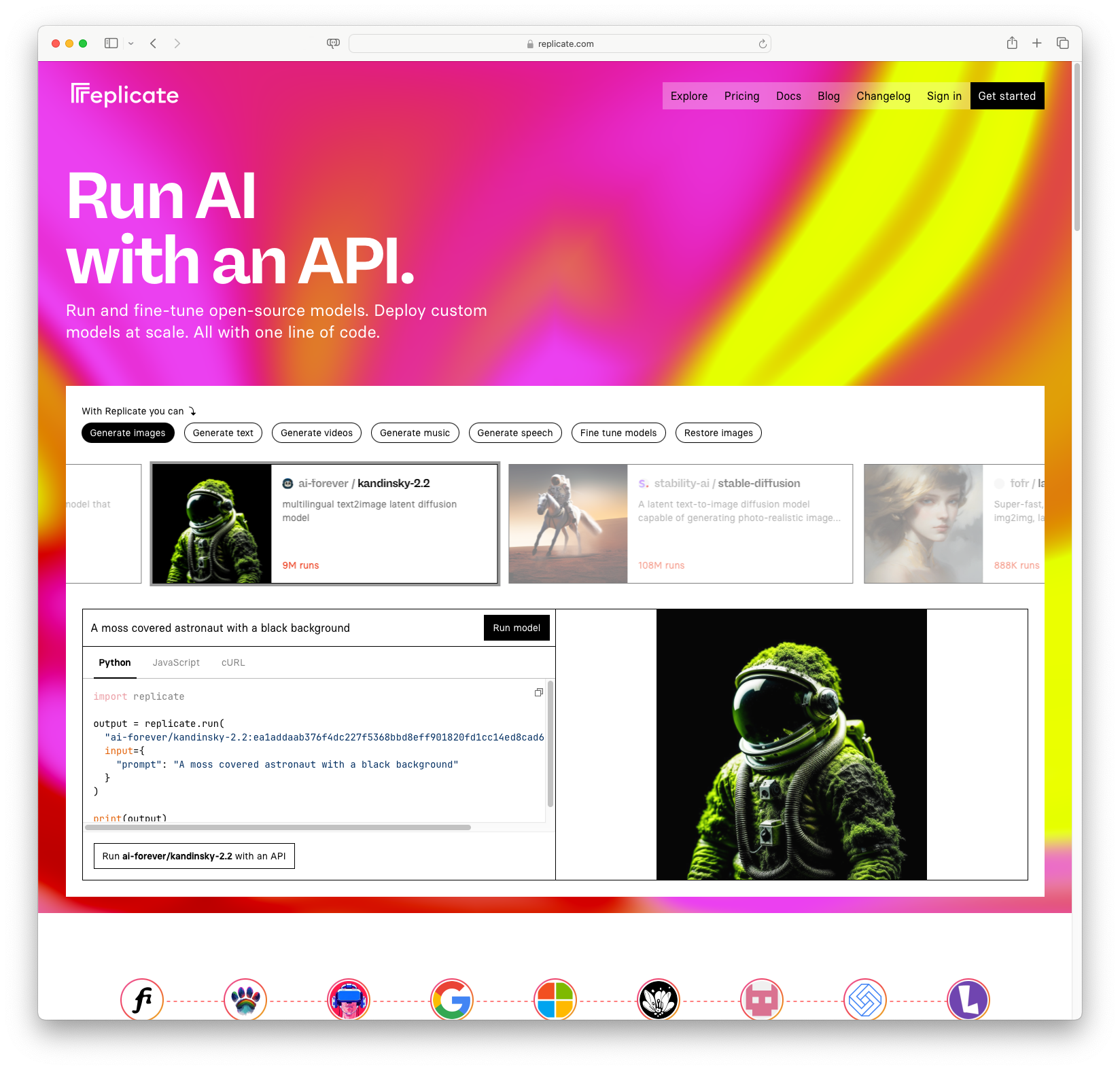Image resolution: width=1120 pixels, height=1070 pixels.
Task: Click the 9M runs text
Action: point(300,565)
